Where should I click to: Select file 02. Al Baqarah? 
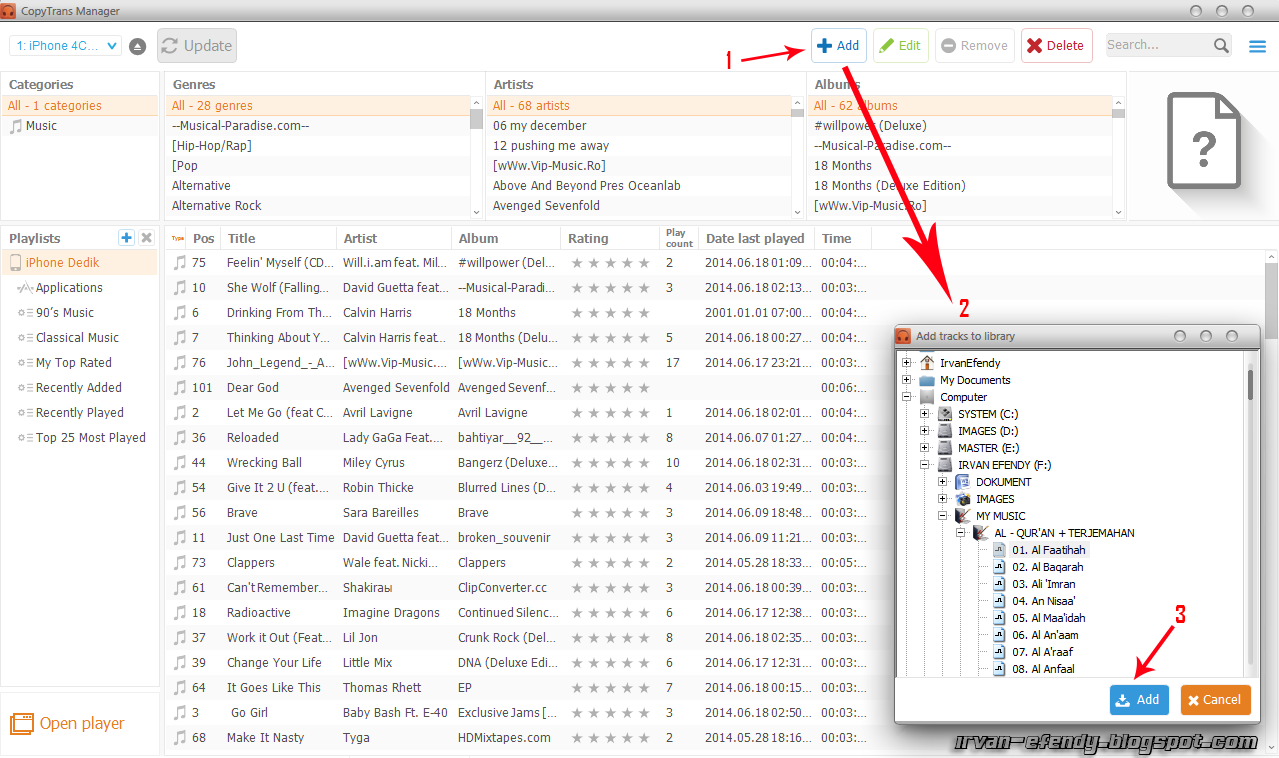(1047, 567)
